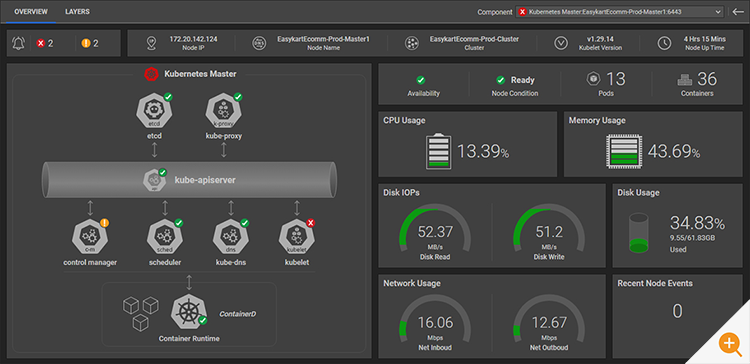This screenshot has height=364, width=750.
Task: Open the 2 warning alerts indicator
Action: 90,44
